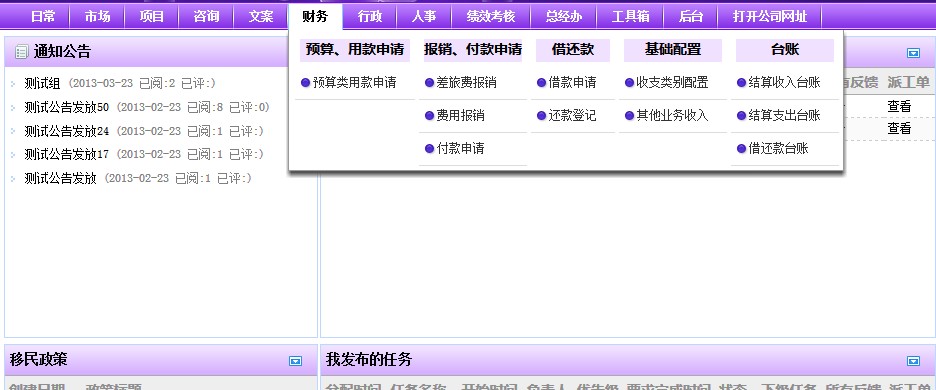Click the bullet icon beside 差旅费报销
The height and width of the screenshot is (390, 936).
pyautogui.click(x=429, y=82)
